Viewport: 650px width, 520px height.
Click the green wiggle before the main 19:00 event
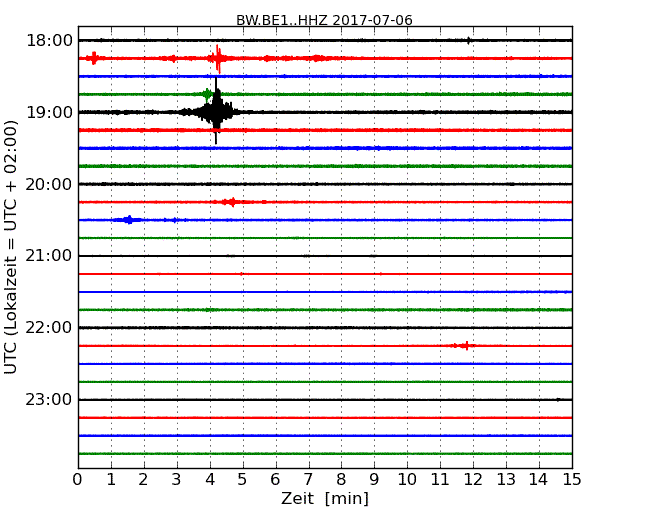pos(207,95)
